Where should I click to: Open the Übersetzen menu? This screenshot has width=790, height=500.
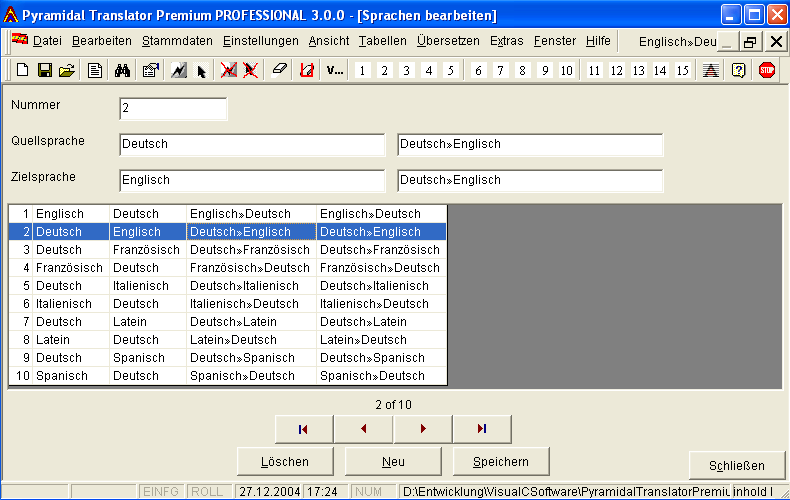point(448,41)
